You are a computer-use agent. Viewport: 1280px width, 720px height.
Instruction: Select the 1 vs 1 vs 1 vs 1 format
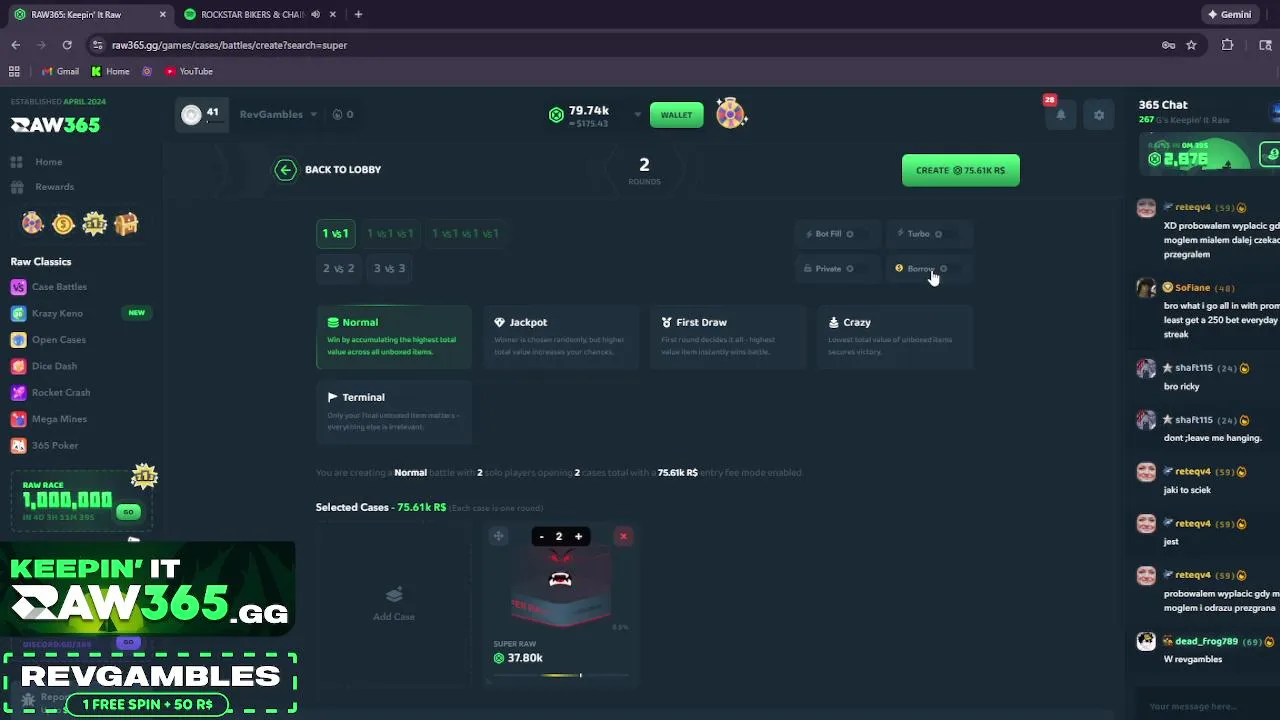coord(465,234)
